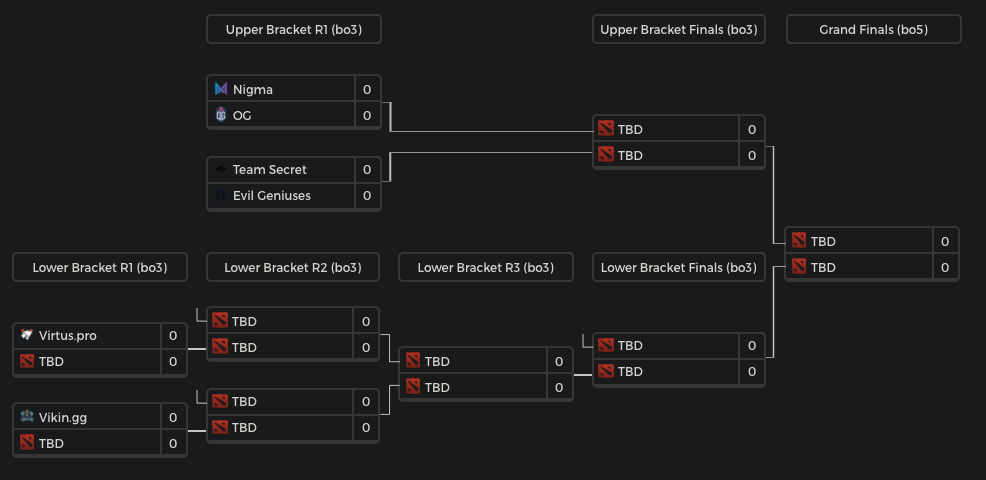This screenshot has height=480, width=986.
Task: Open the Virtus.pro team link
Action: click(68, 335)
